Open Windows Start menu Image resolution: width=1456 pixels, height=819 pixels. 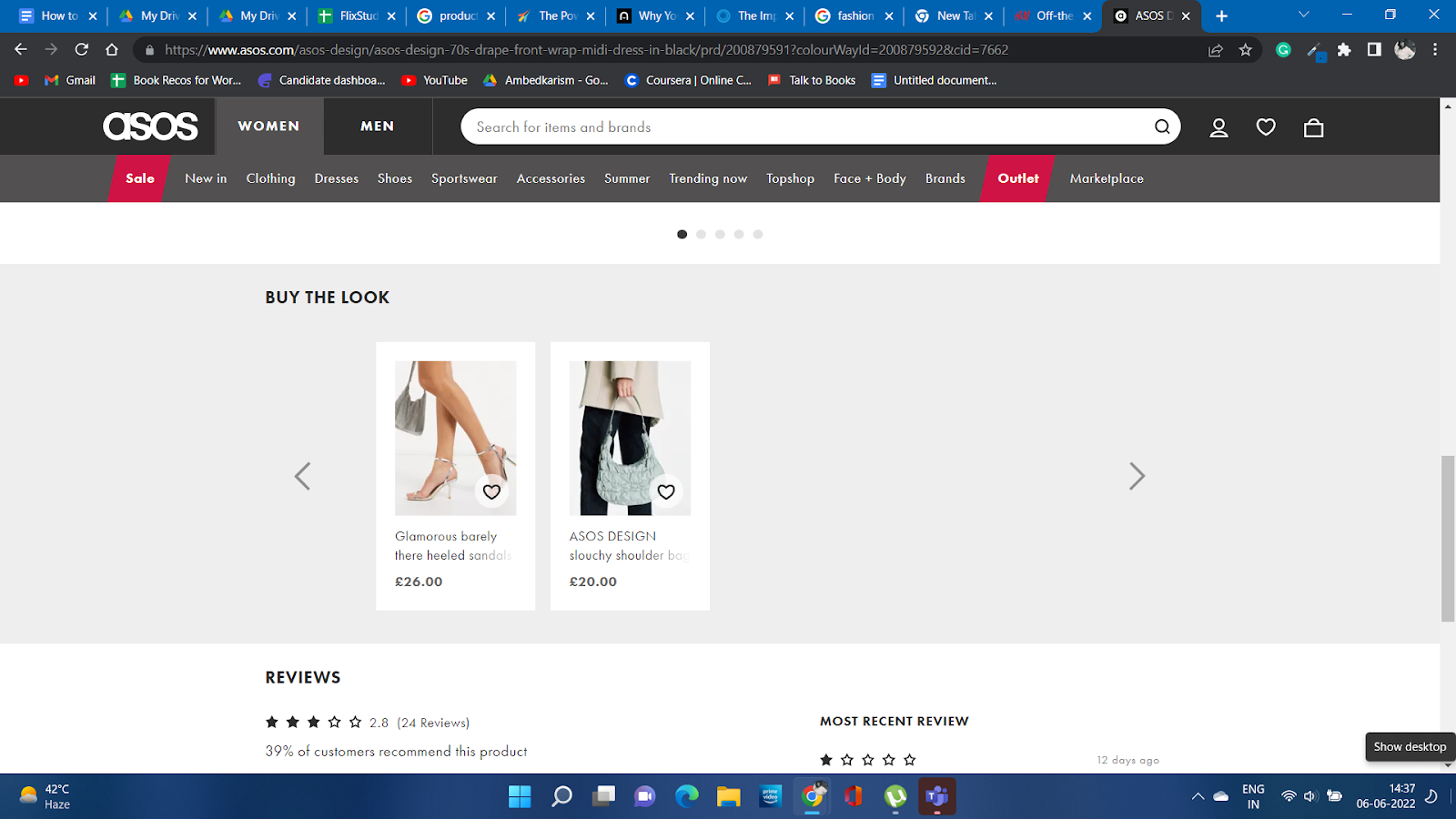520,796
